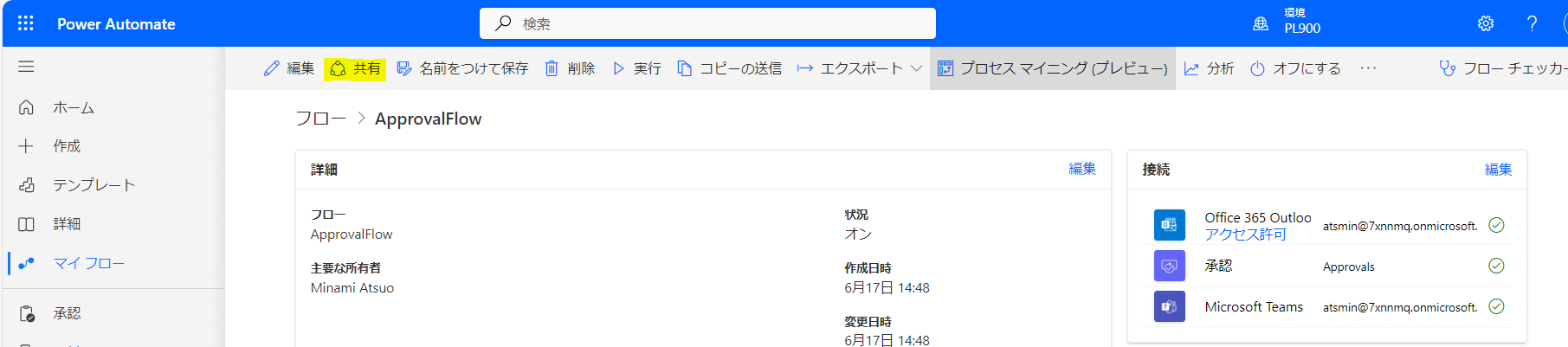Viewport: 1568px width, 347px height.
Task: Open the environment picker PL900
Action: (1287, 21)
